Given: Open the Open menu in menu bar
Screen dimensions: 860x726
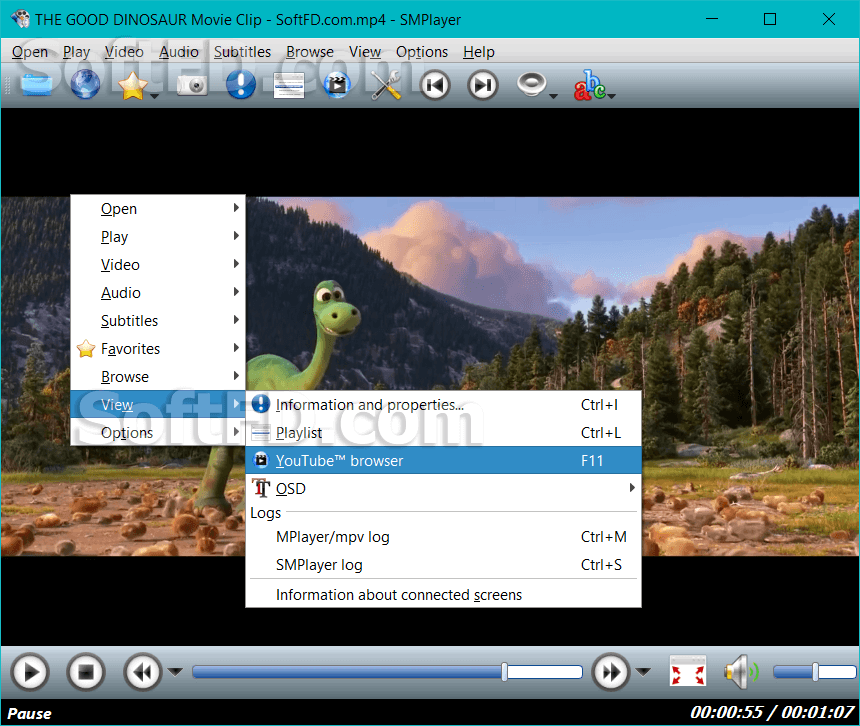Looking at the screenshot, I should pos(30,52).
